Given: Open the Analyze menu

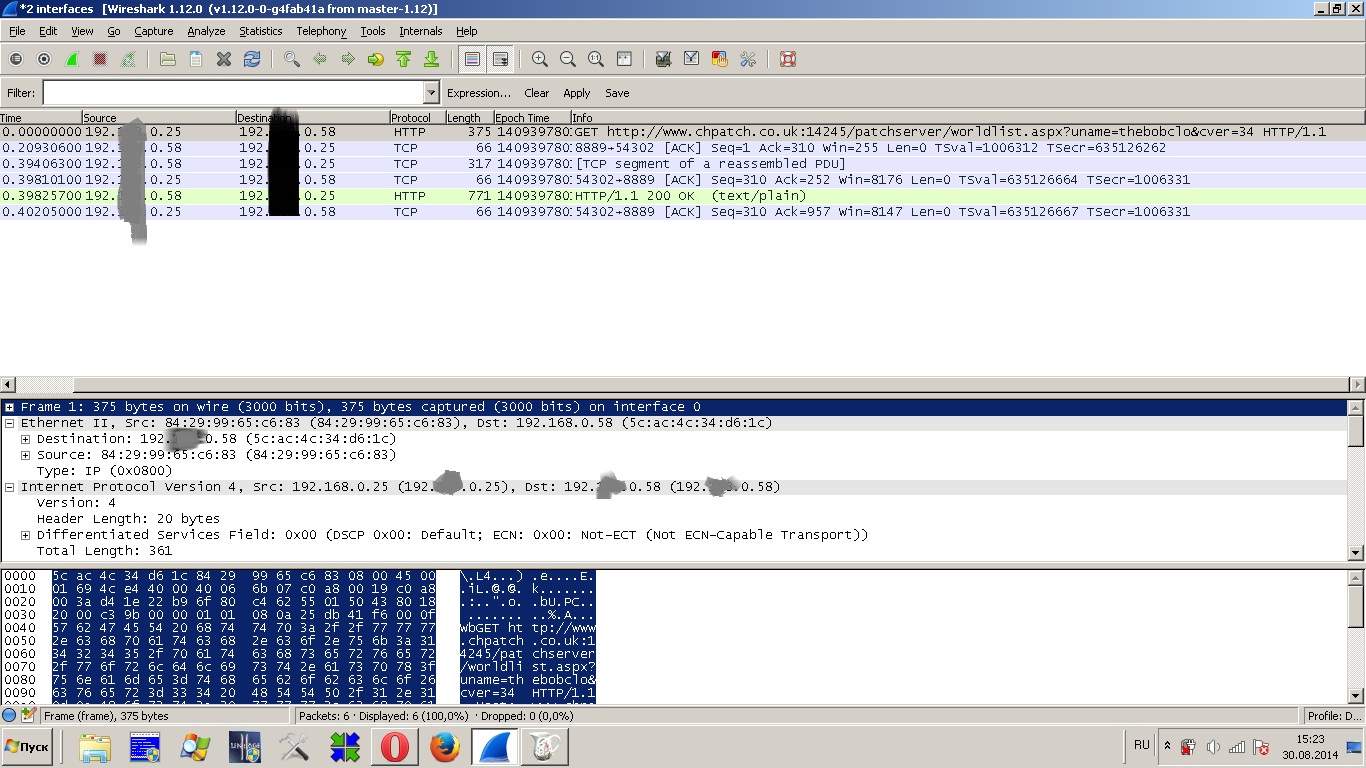Looking at the screenshot, I should pos(206,31).
